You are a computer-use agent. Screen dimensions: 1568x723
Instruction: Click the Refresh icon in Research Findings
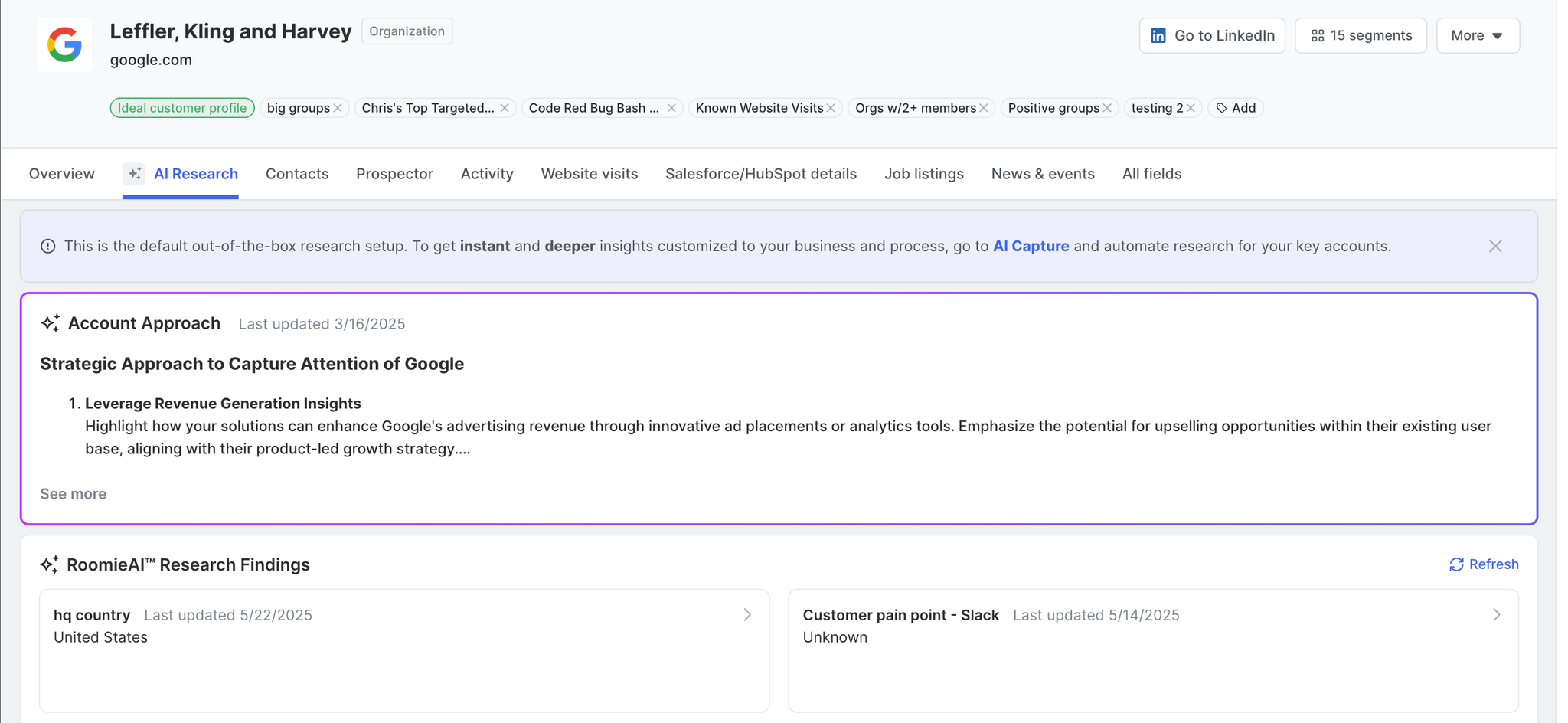[x=1456, y=564]
